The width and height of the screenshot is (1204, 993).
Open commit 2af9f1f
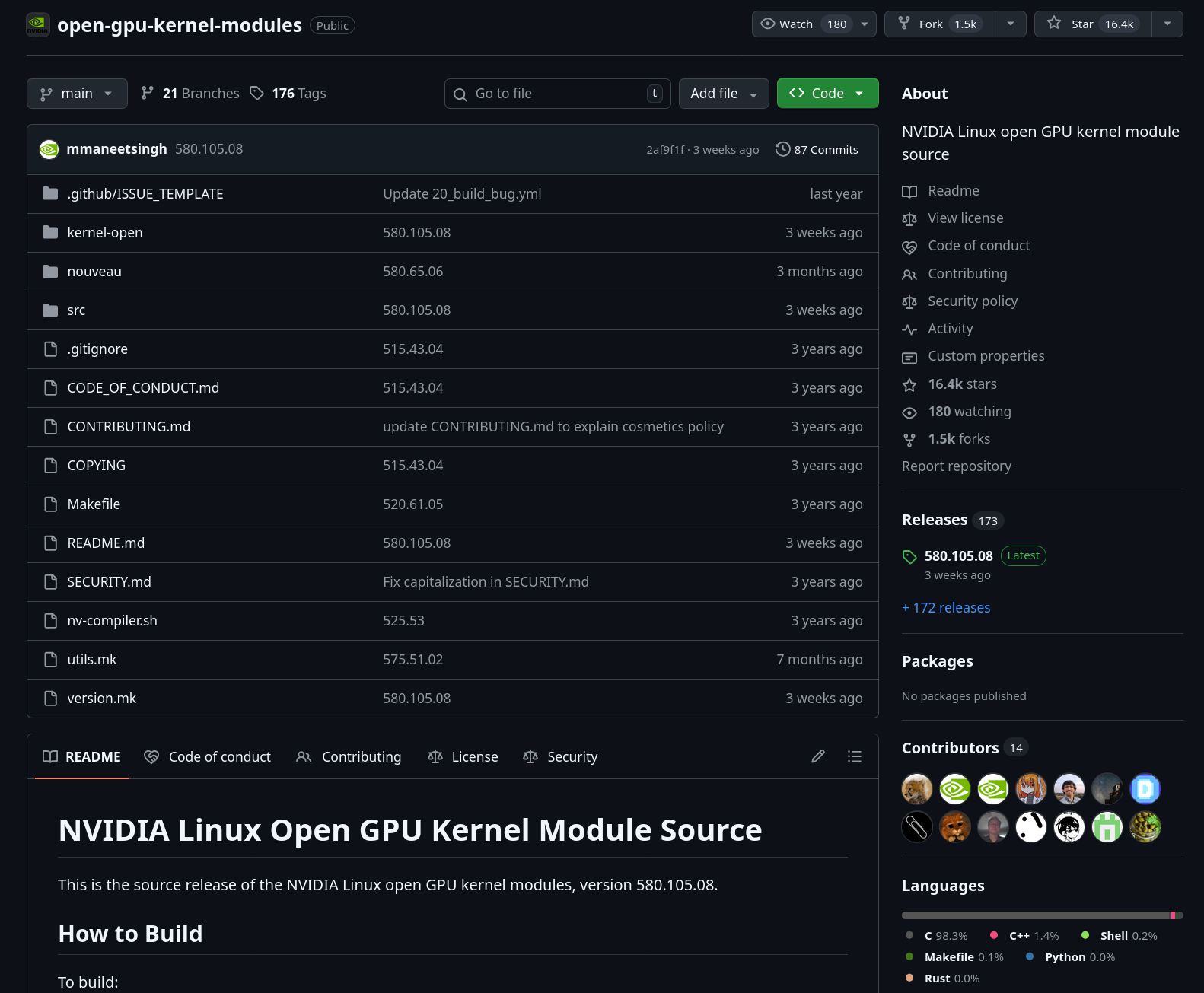(x=665, y=150)
